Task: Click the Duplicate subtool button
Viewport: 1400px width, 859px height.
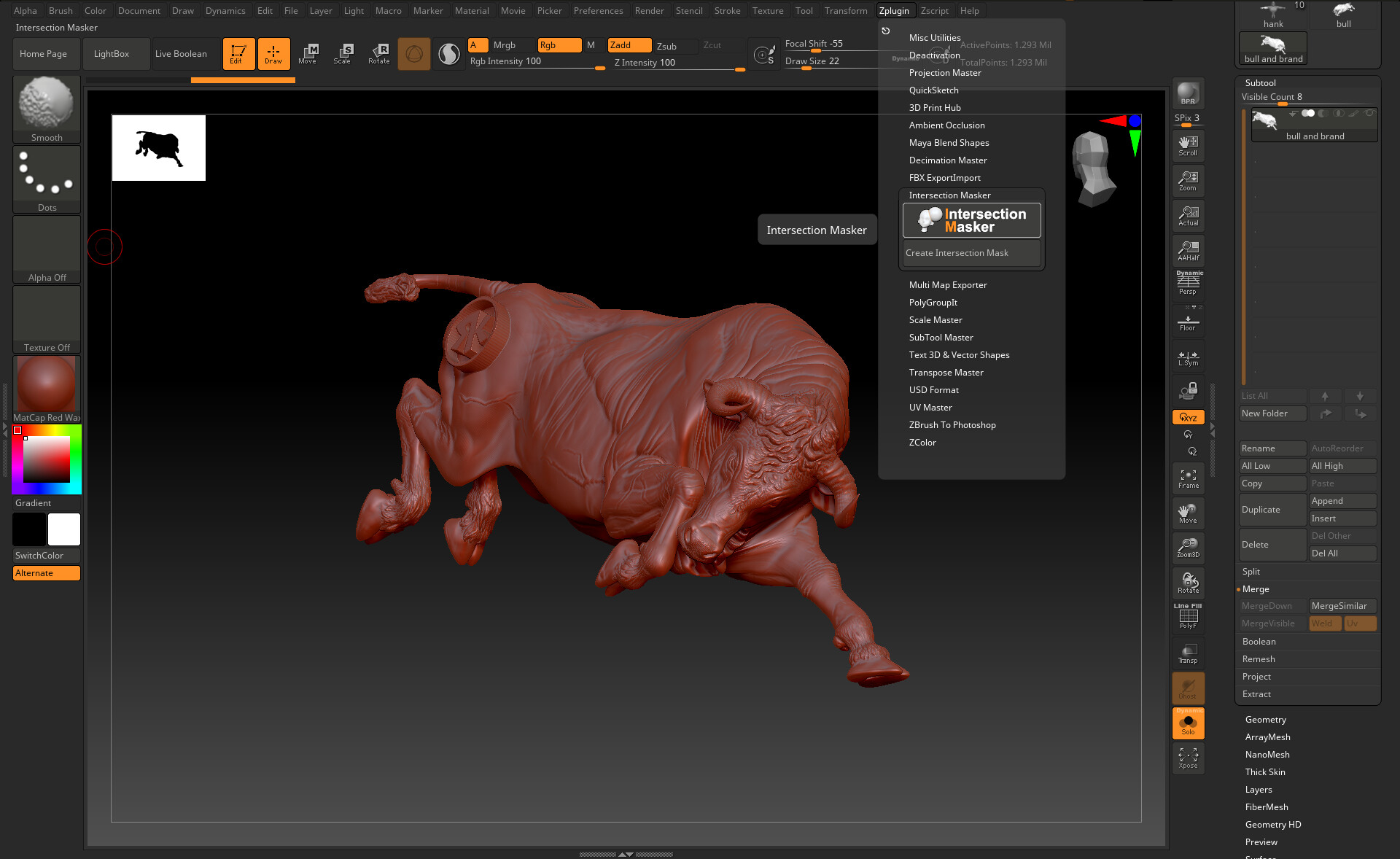Action: tap(1272, 510)
